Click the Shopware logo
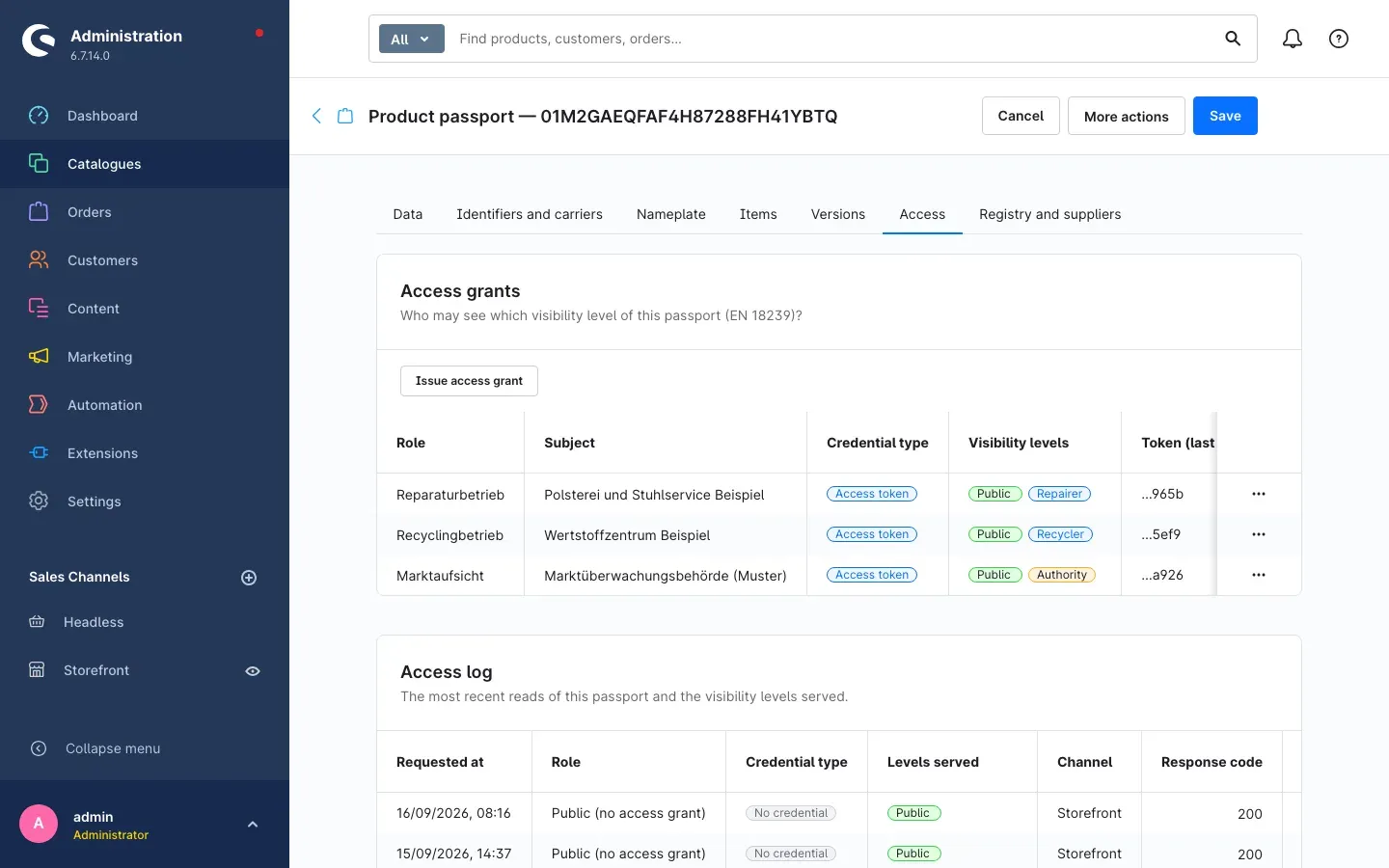Screen dimensions: 1389x868 [39, 41]
